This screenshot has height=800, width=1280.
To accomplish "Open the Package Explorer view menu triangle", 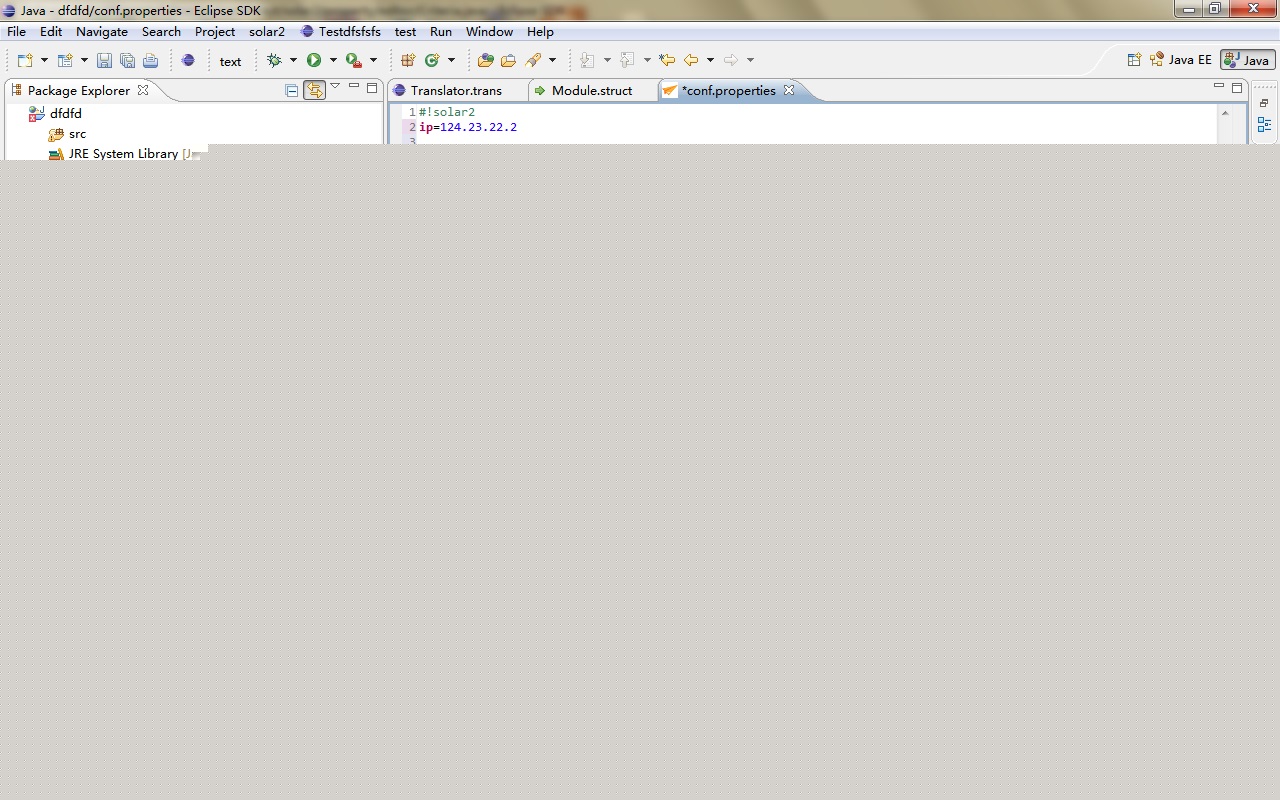I will coord(336,86).
